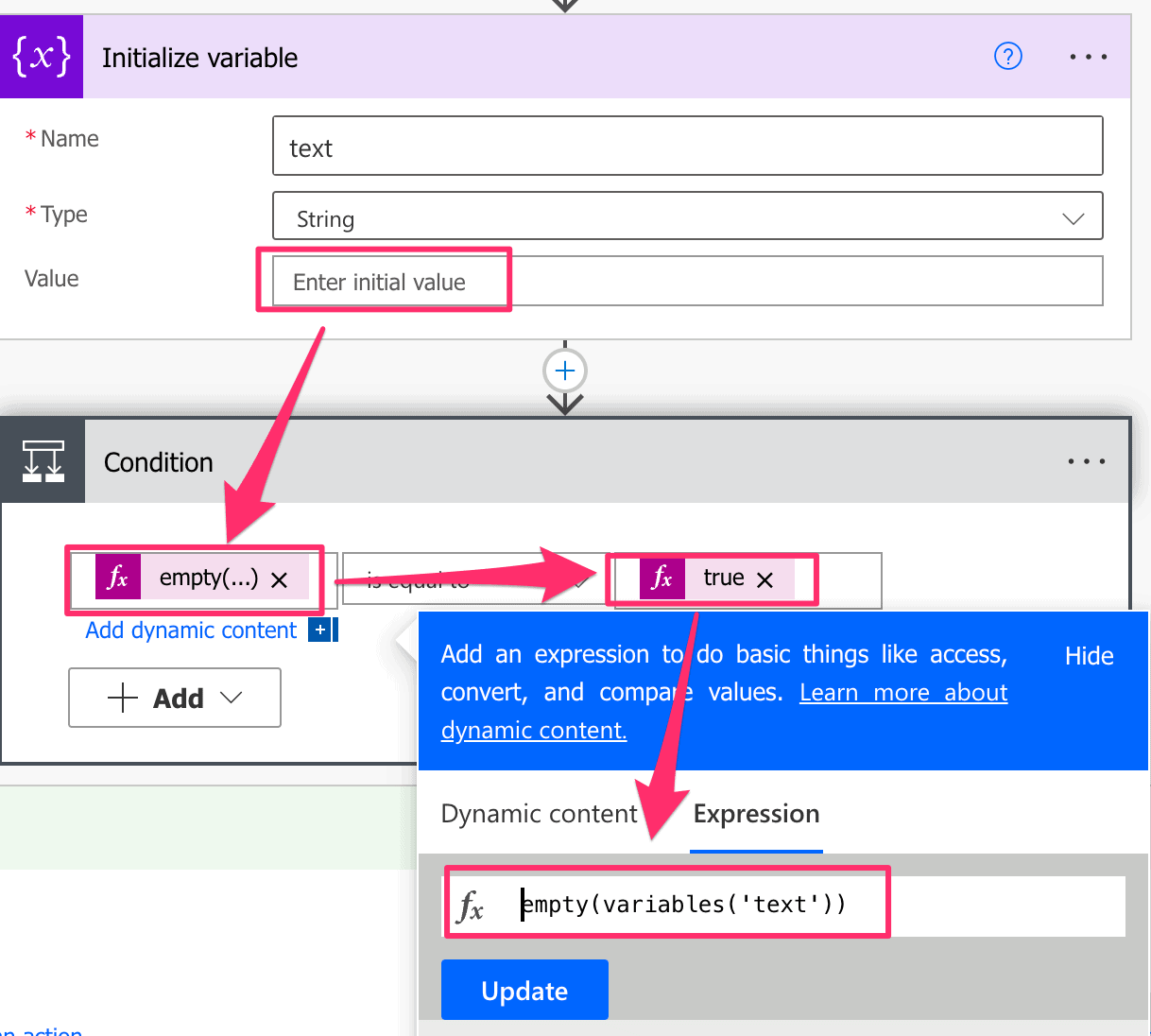Screen dimensions: 1151x1036
Task: Switch to the Dynamic content tab
Action: point(538,813)
